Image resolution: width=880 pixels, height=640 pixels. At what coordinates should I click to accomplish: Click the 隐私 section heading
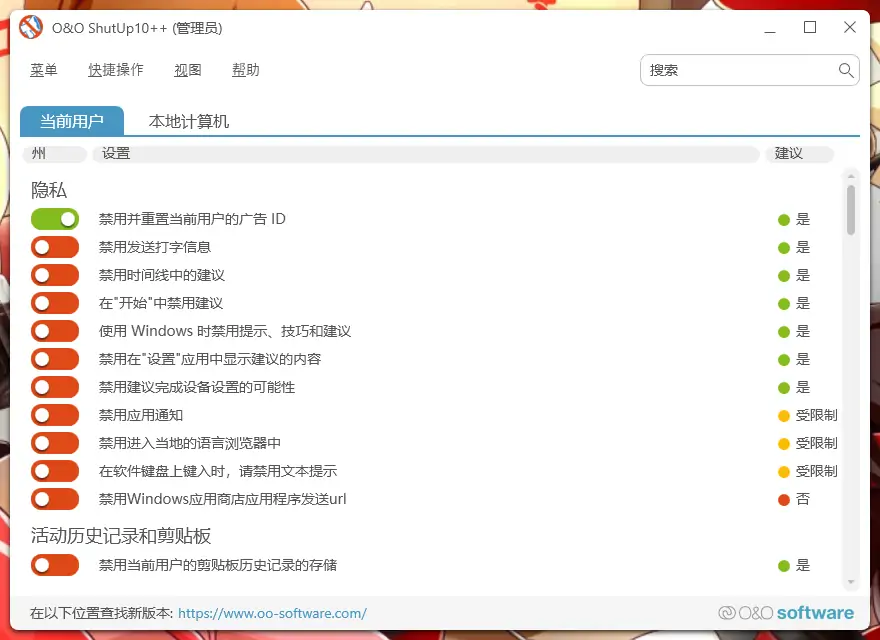tap(49, 190)
